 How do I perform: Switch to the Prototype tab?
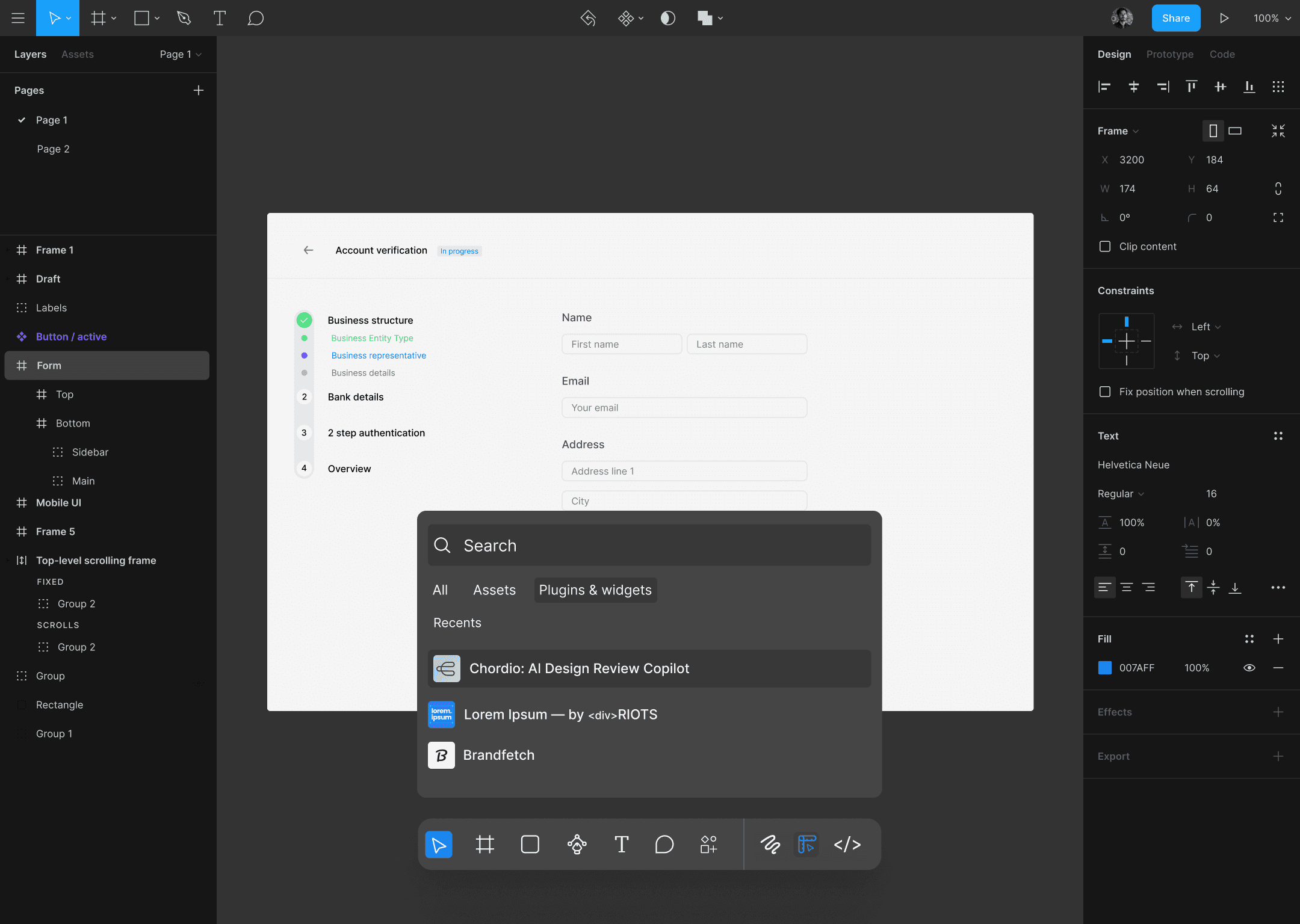coord(1169,54)
